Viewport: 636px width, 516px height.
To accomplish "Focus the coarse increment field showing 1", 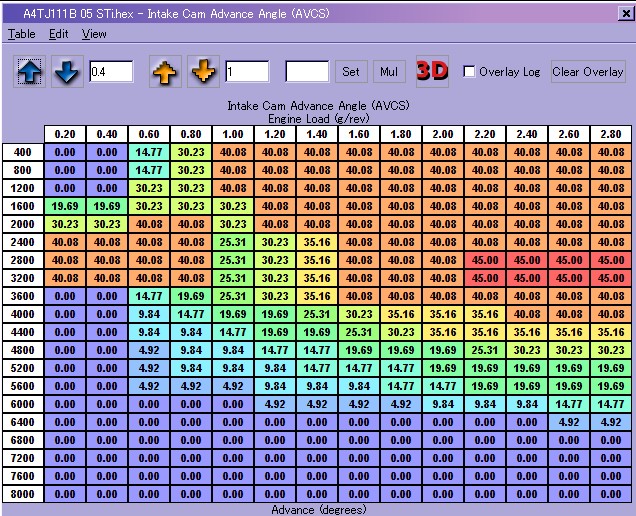I will pos(247,72).
